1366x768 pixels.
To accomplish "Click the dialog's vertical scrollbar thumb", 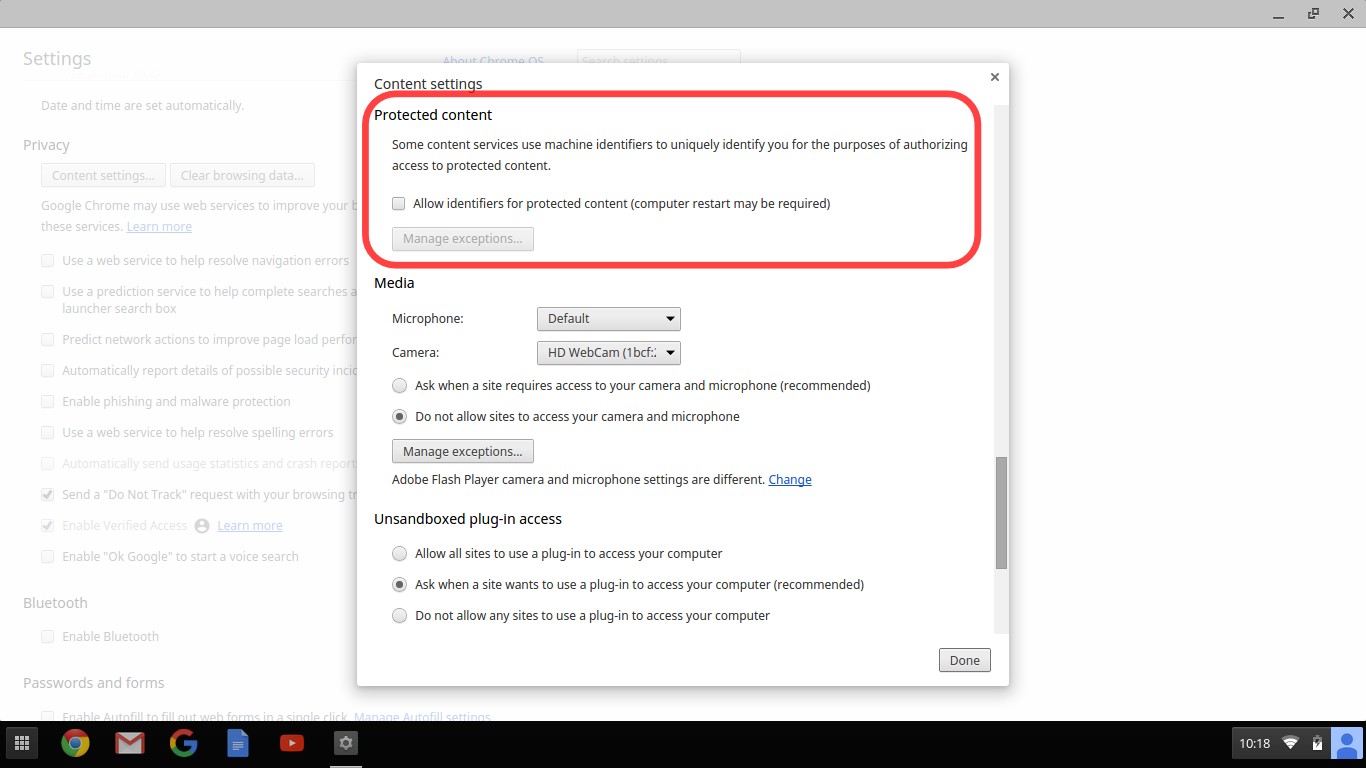I will tap(1001, 513).
